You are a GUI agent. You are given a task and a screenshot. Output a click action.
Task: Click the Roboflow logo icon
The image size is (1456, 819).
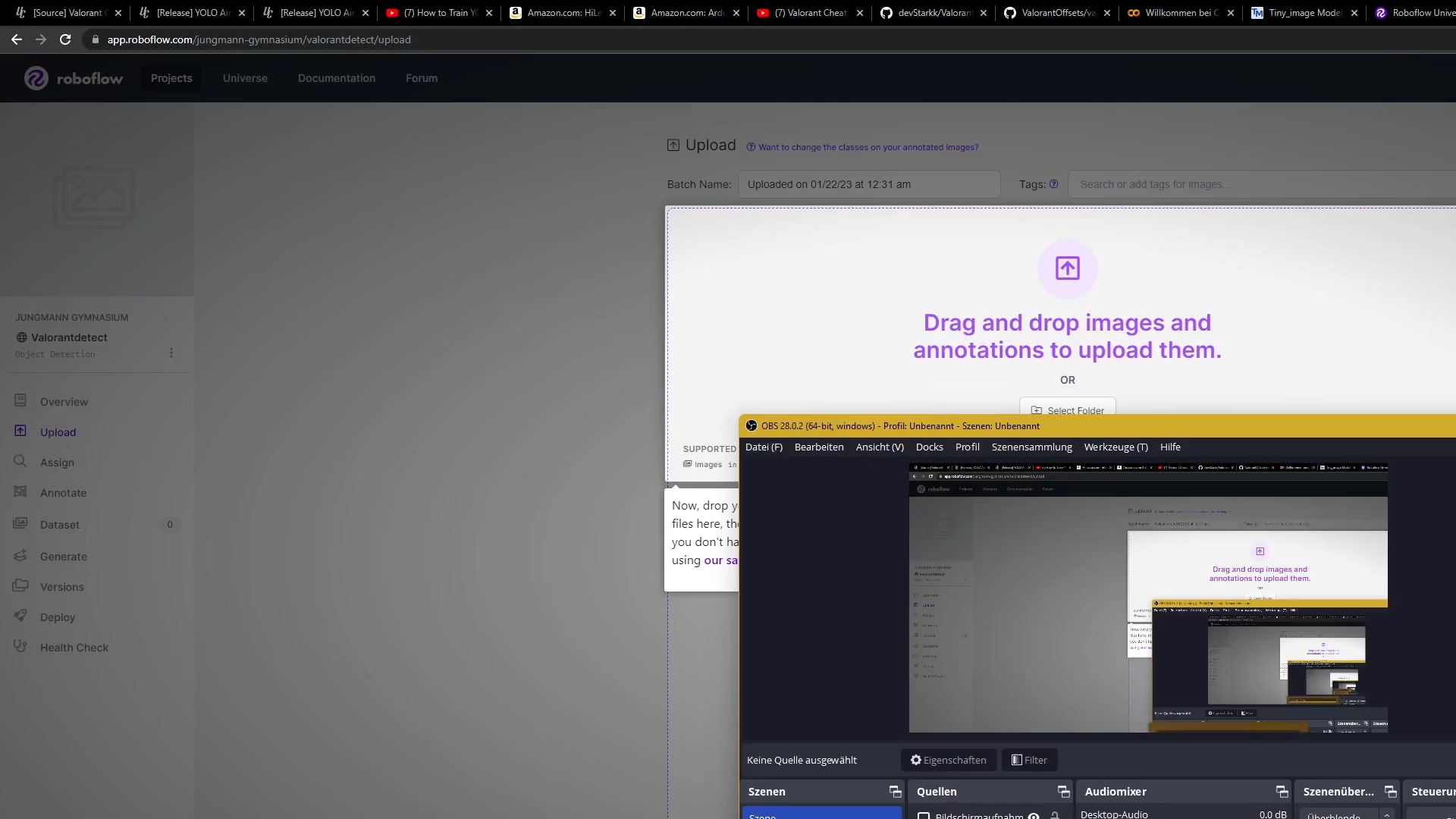[x=36, y=78]
